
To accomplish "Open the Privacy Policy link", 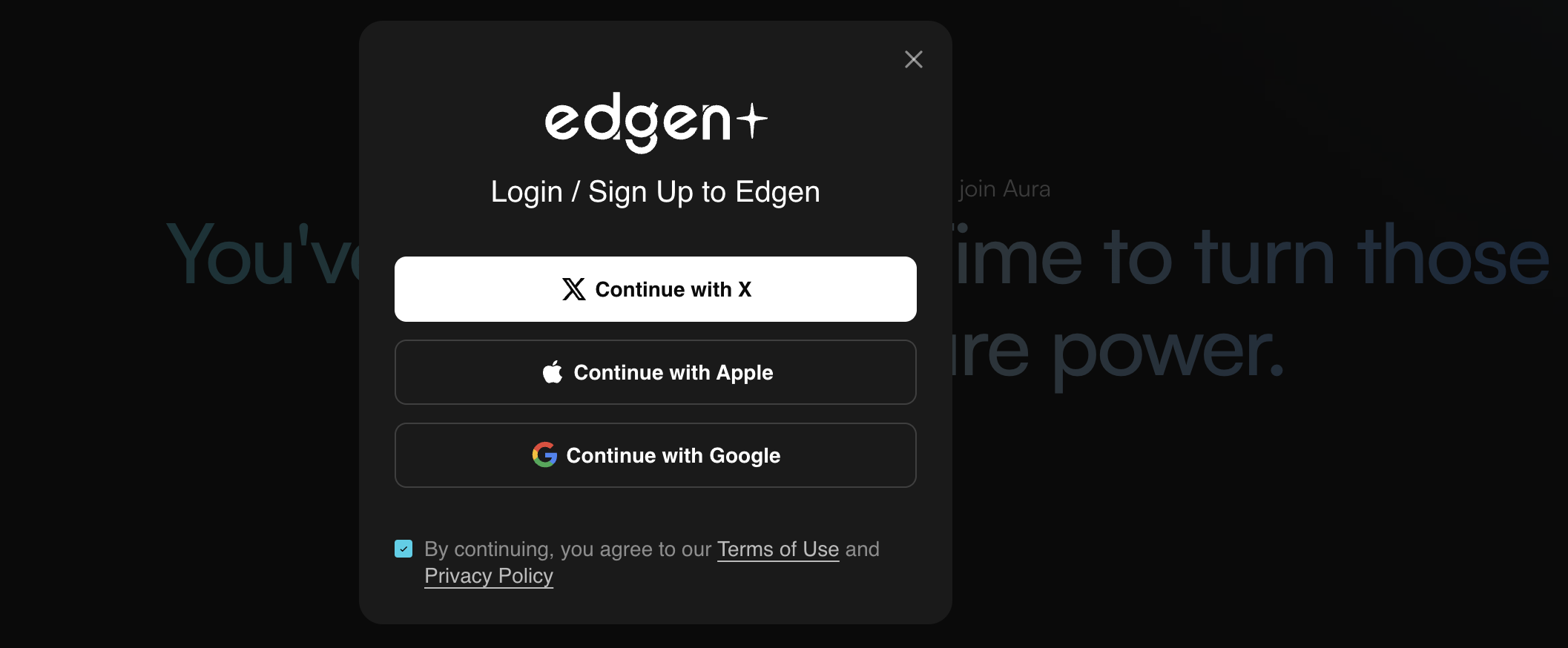I will tap(489, 576).
